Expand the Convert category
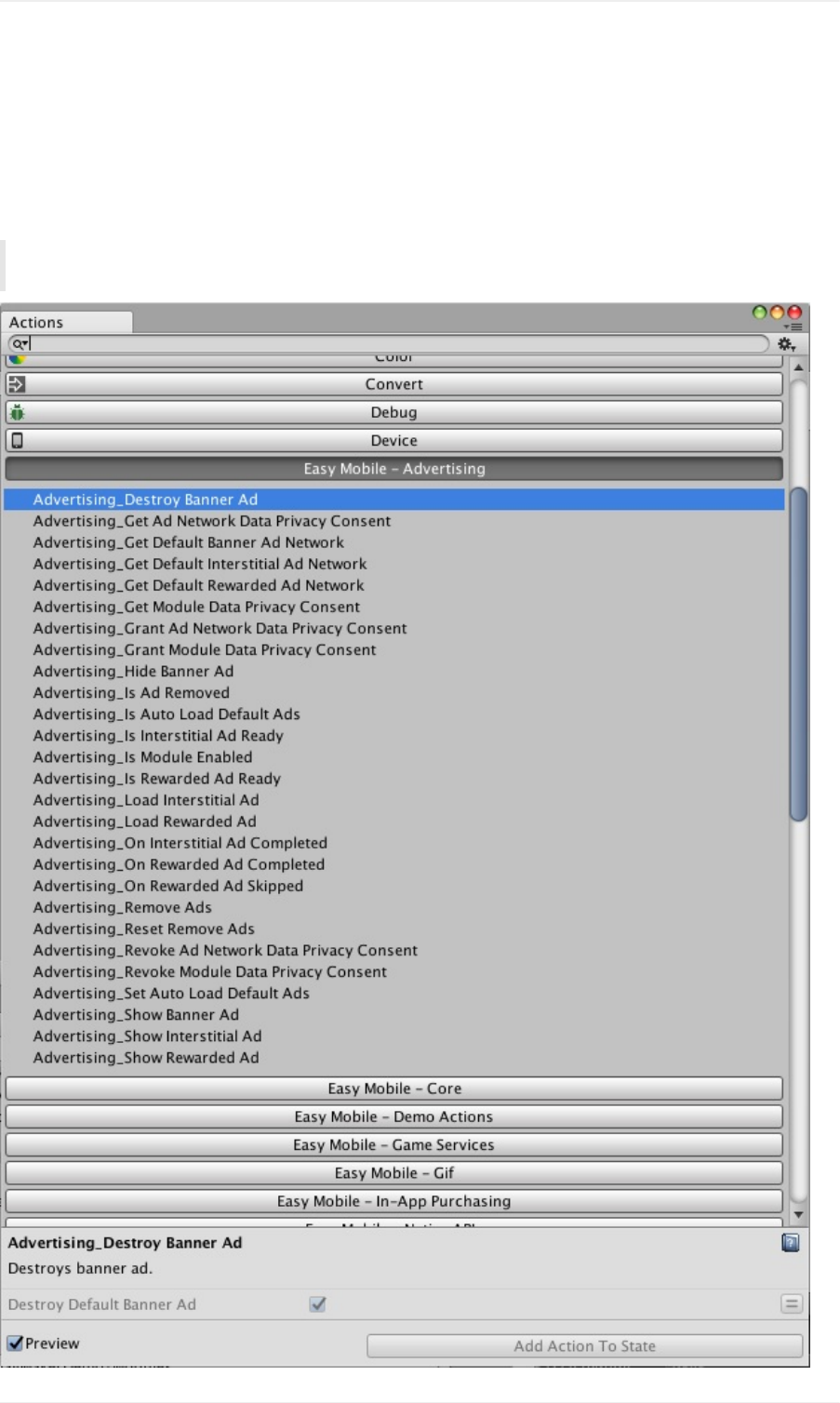 pos(394,384)
